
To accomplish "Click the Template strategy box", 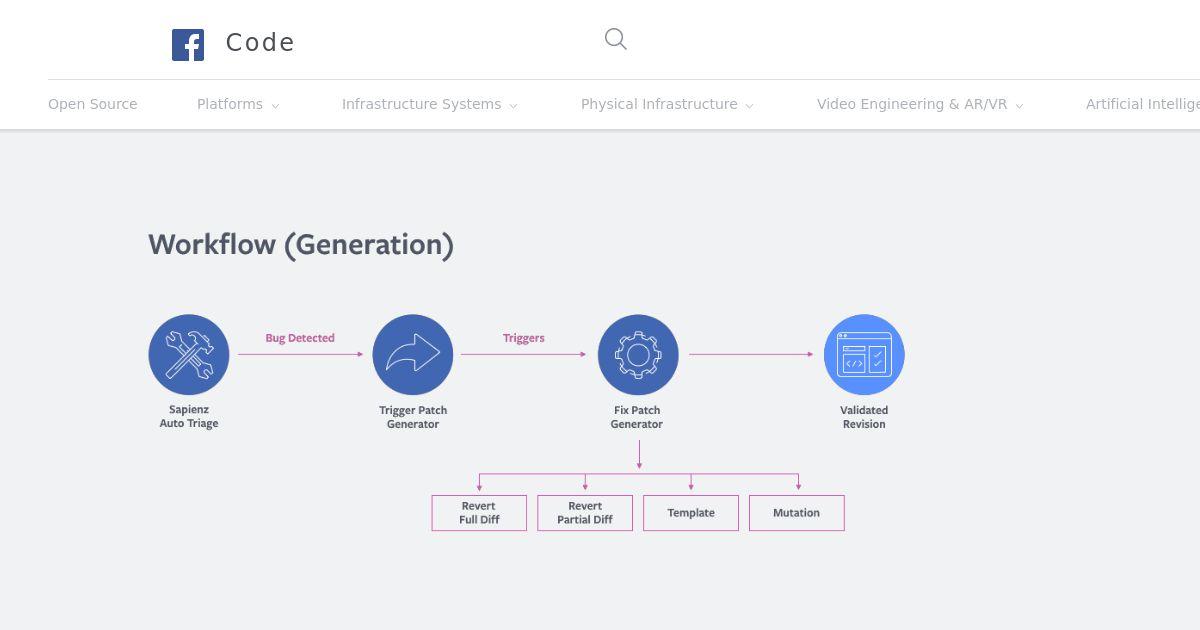I will click(x=691, y=513).
